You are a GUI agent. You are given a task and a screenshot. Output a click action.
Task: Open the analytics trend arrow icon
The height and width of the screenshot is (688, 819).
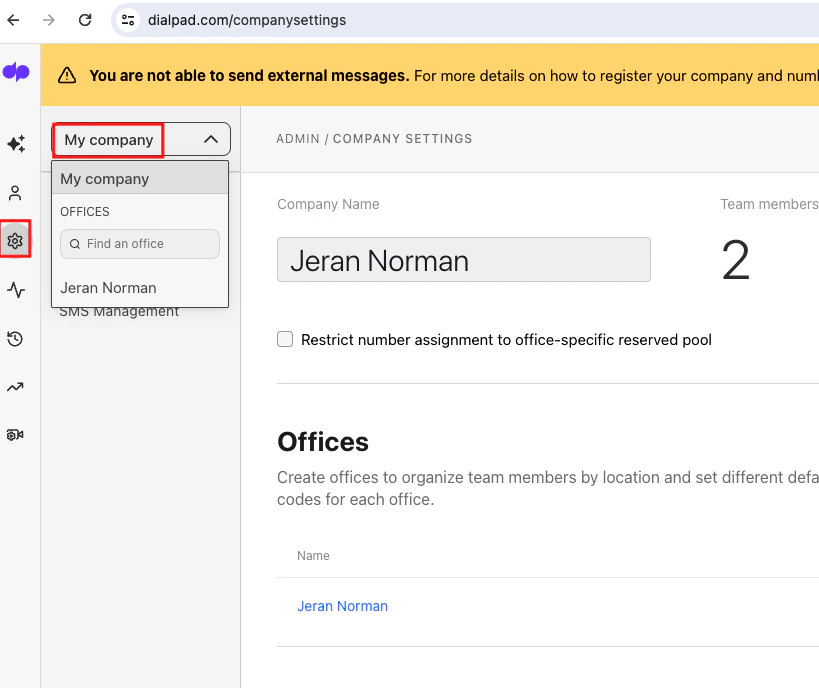pos(15,387)
